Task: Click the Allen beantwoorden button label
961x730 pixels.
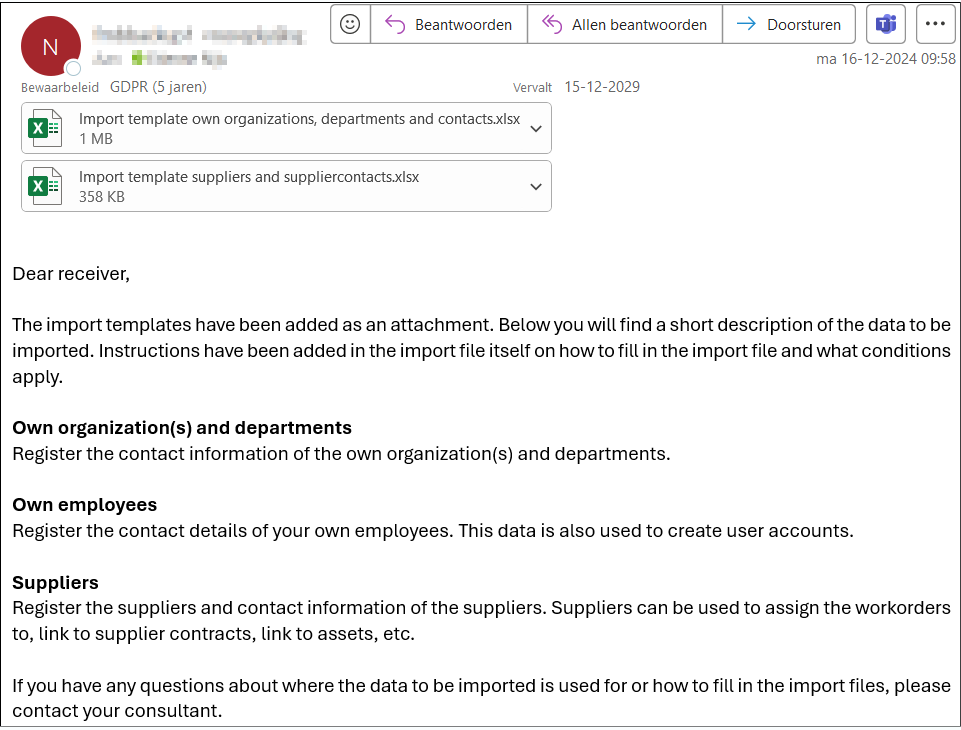Action: coord(639,25)
